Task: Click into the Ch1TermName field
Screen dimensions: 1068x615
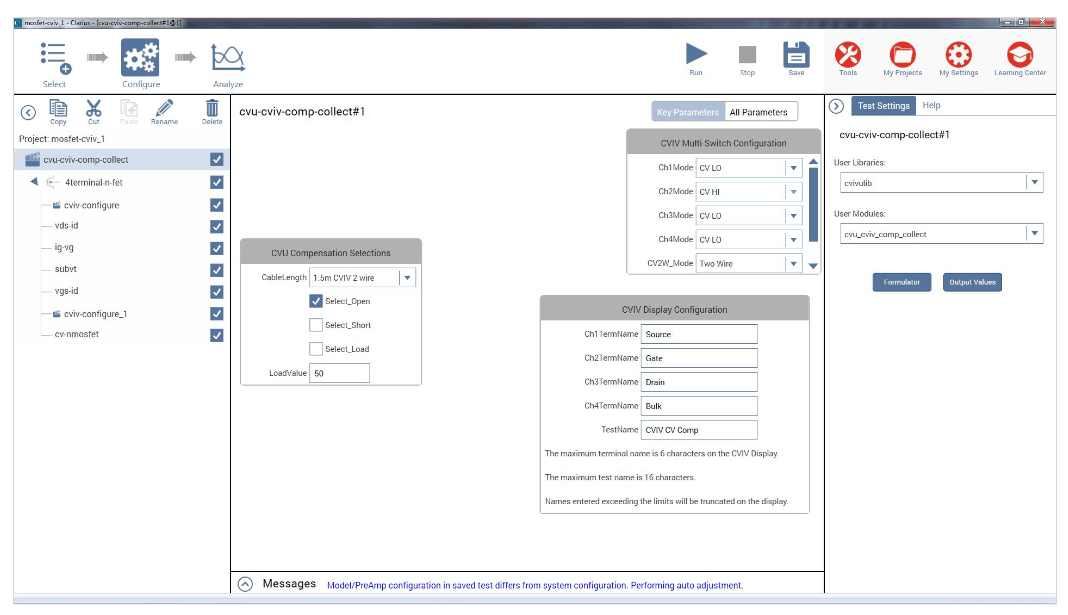Action: pyautogui.click(x=700, y=334)
